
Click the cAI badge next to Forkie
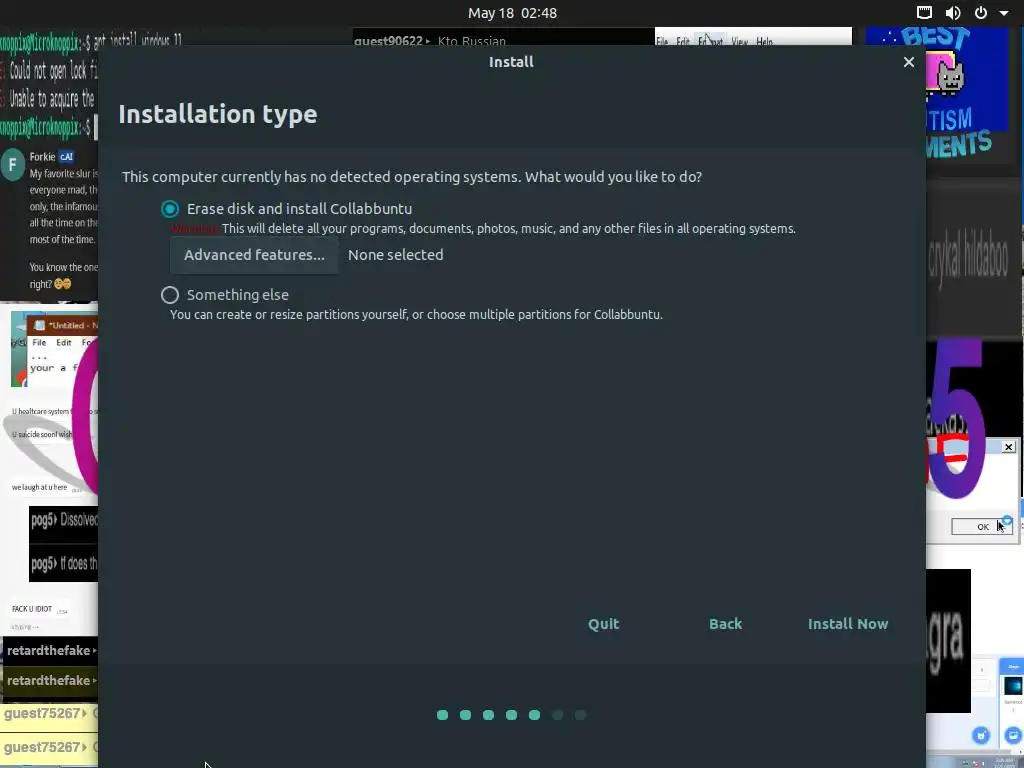(x=67, y=157)
